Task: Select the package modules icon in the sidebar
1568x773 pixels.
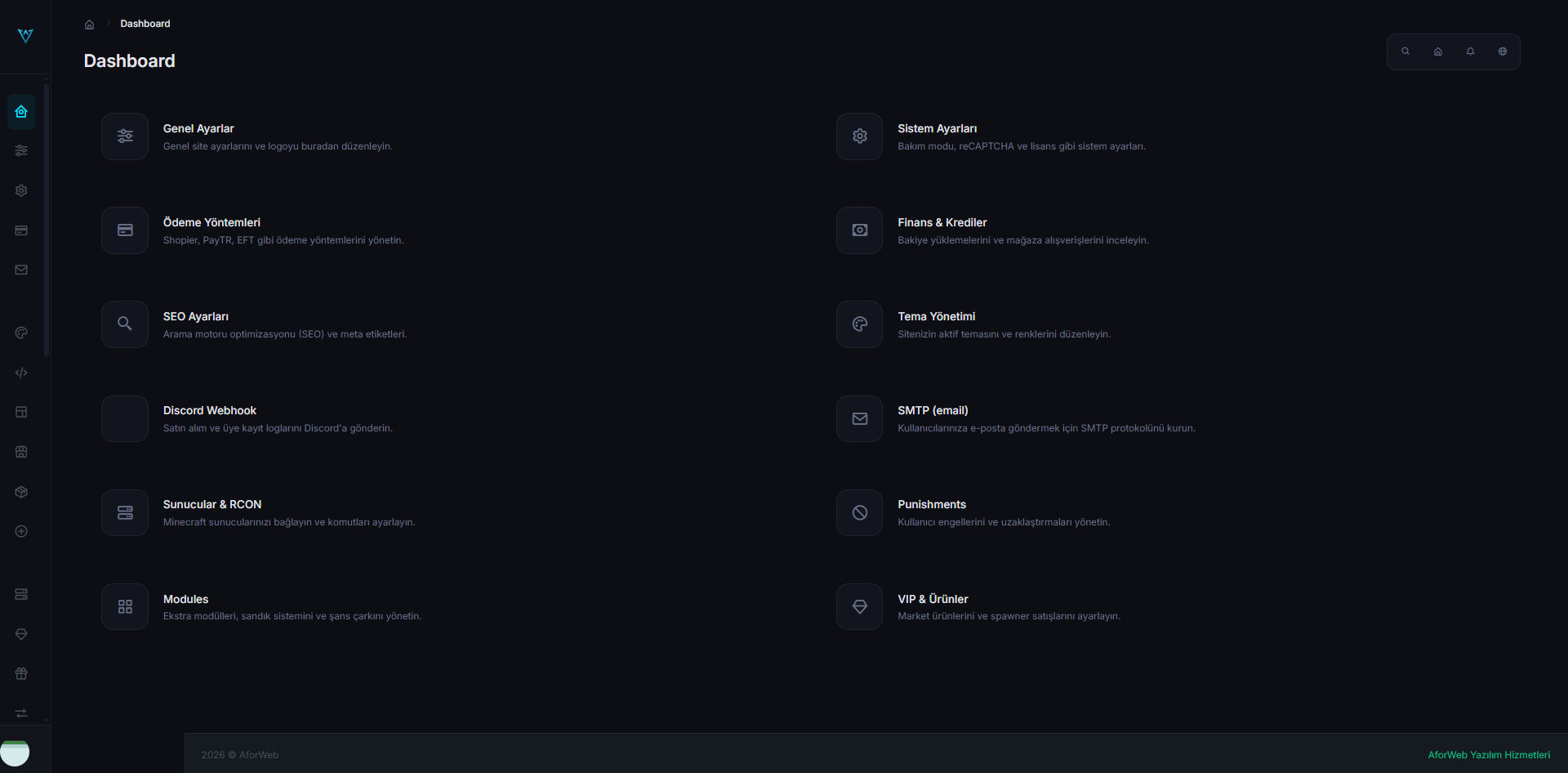Action: (20, 491)
